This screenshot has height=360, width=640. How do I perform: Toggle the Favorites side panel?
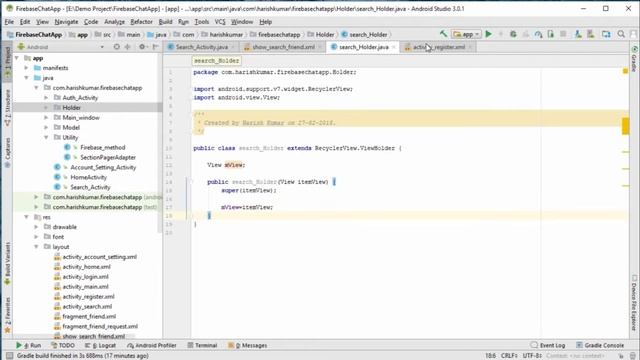(7, 315)
